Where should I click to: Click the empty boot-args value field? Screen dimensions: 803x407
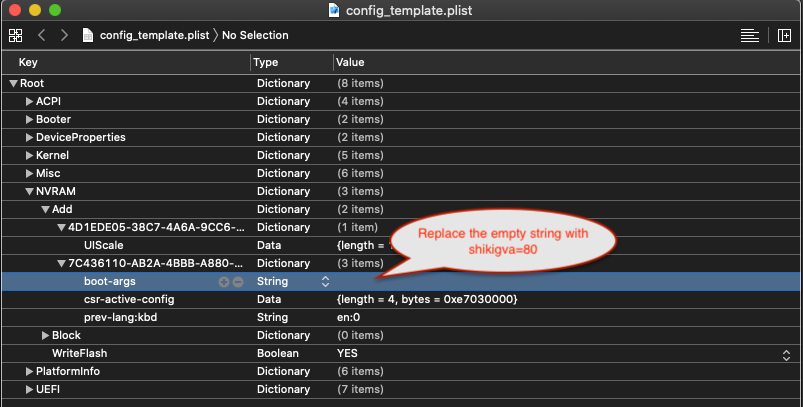pyautogui.click(x=566, y=282)
